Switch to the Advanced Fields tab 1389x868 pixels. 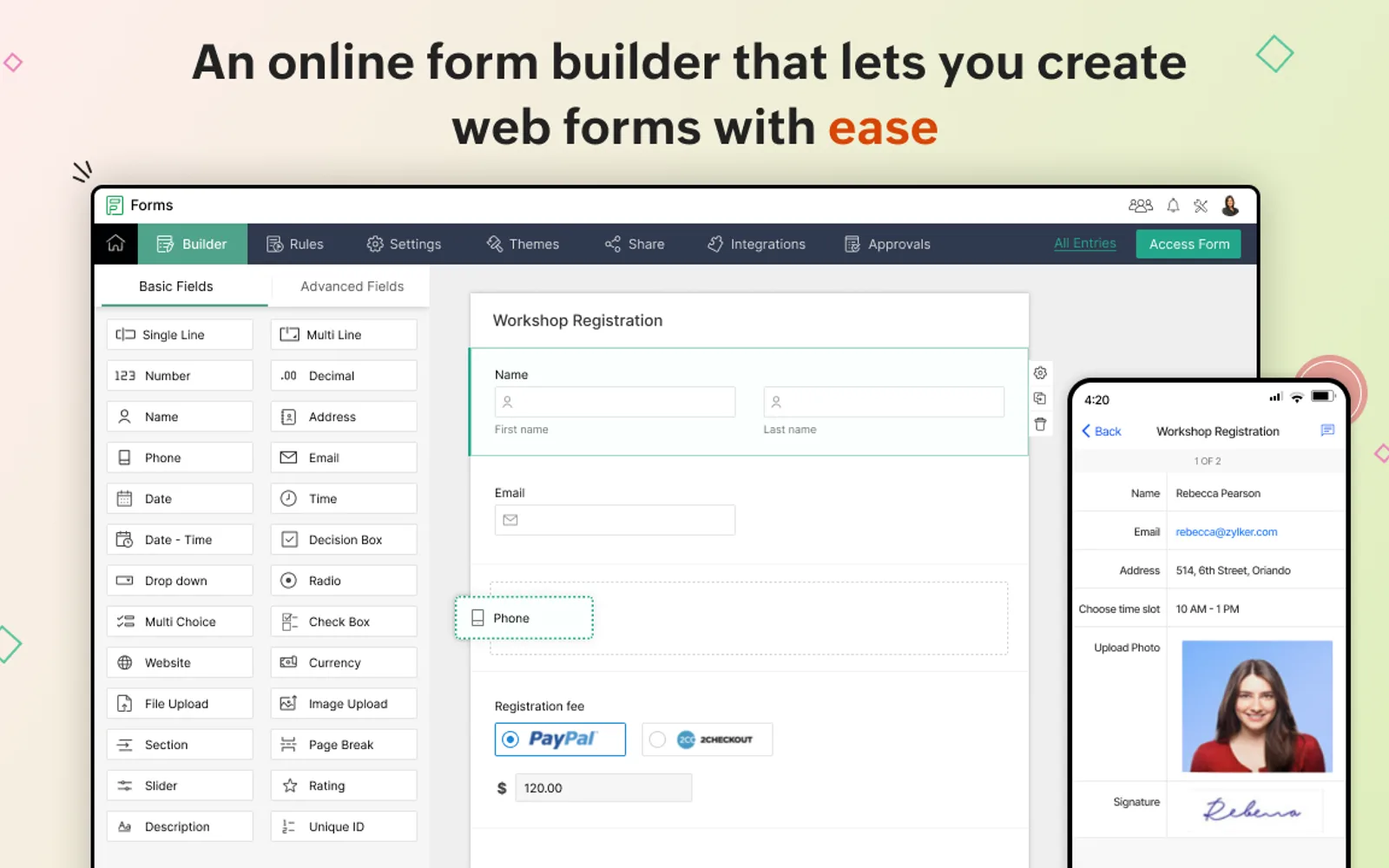(x=352, y=286)
